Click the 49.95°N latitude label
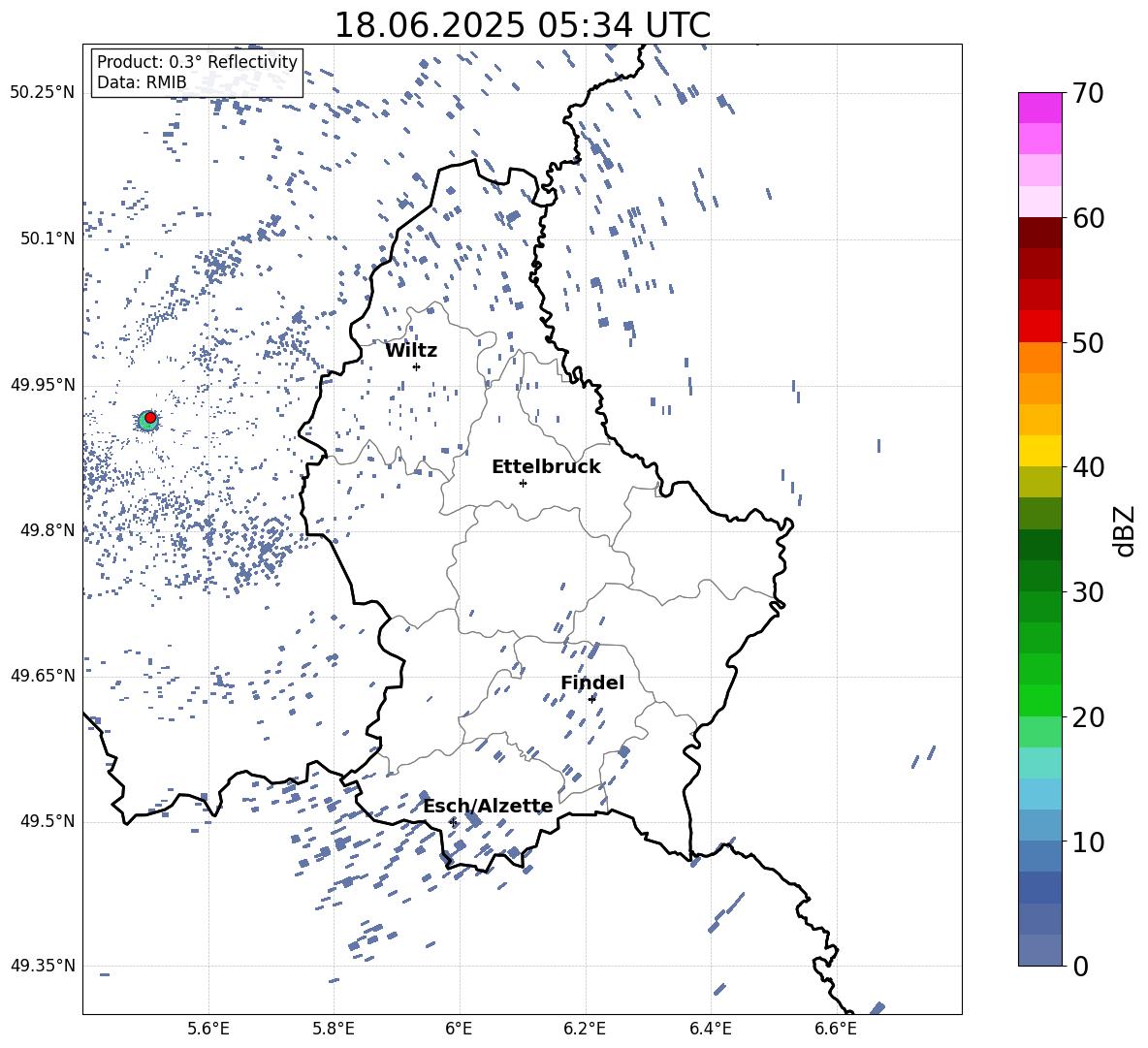Screen dimensions: 1148x1048 point(43,384)
